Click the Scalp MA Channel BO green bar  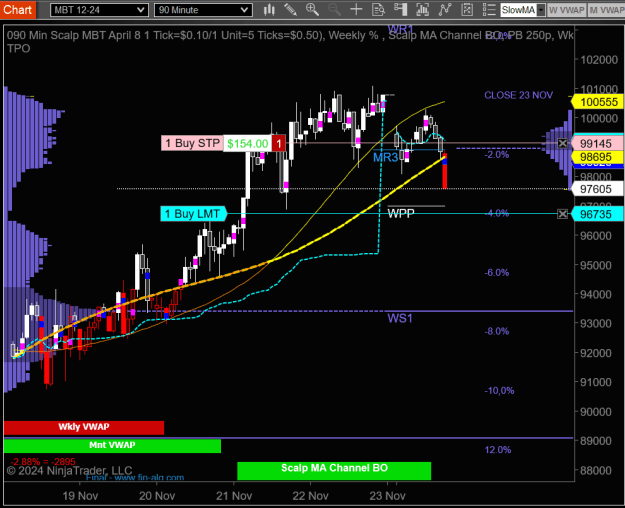point(334,471)
